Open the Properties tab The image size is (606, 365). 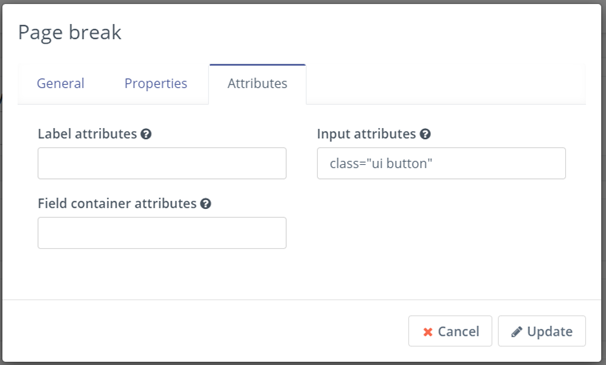pyautogui.click(x=156, y=84)
